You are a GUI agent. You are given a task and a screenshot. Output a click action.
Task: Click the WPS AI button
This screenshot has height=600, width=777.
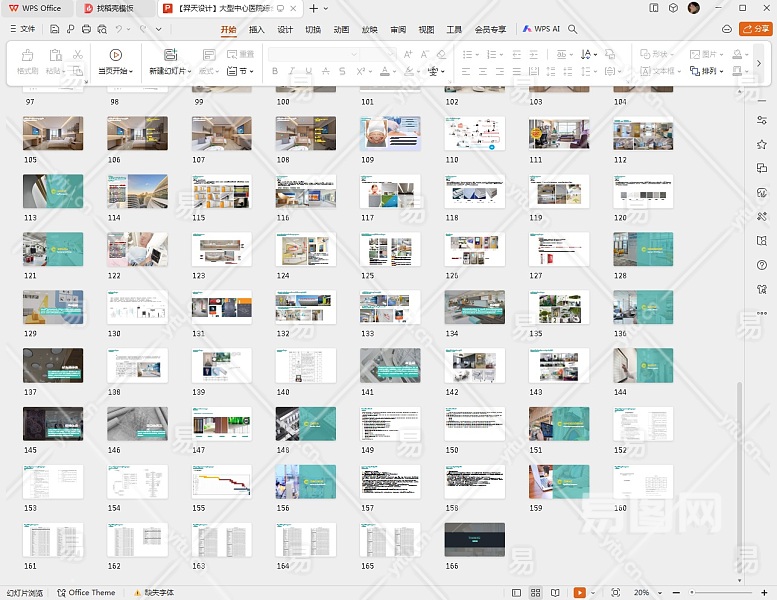click(x=542, y=29)
